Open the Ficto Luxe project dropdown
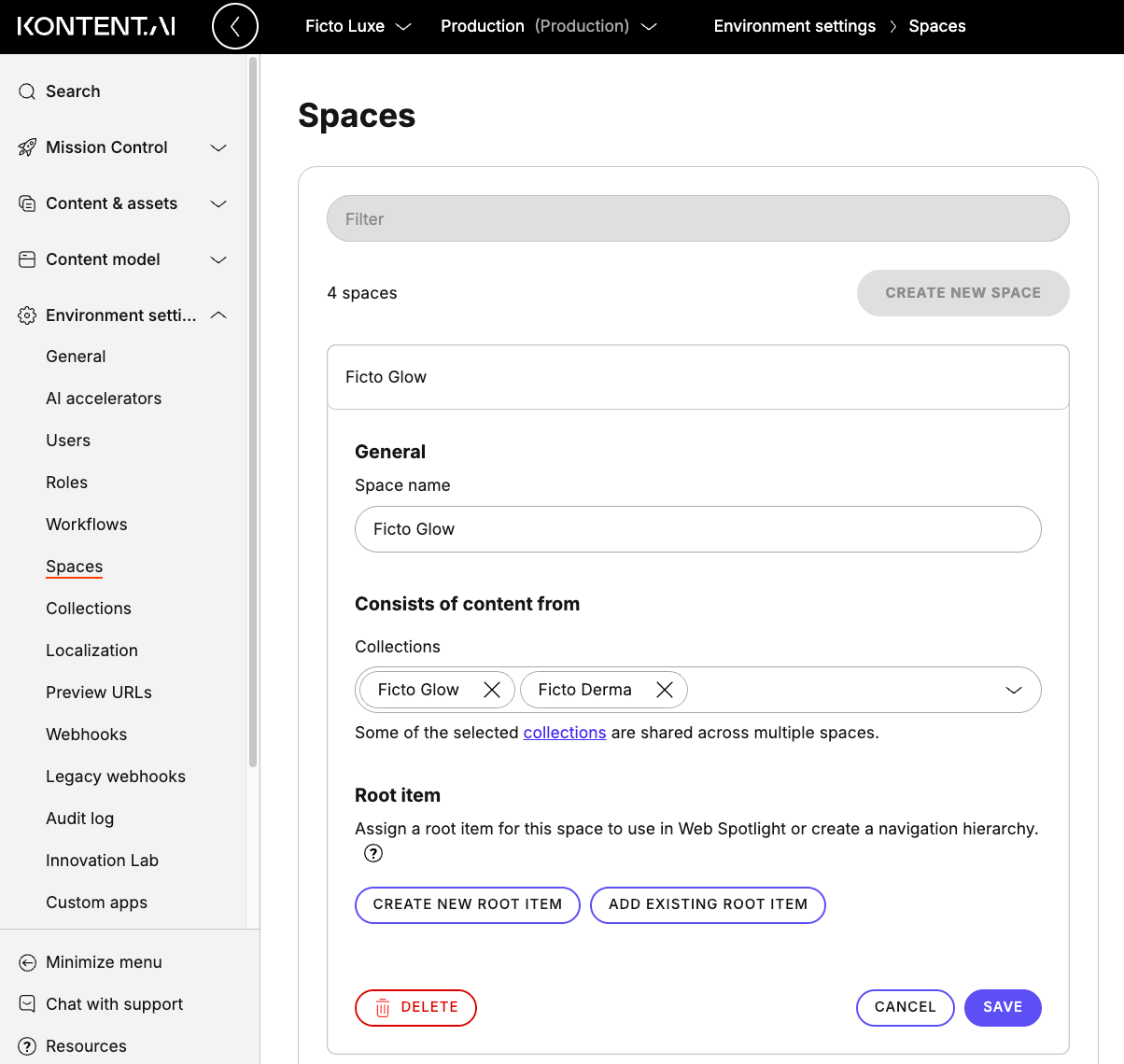The width and height of the screenshot is (1124, 1064). pos(358,26)
